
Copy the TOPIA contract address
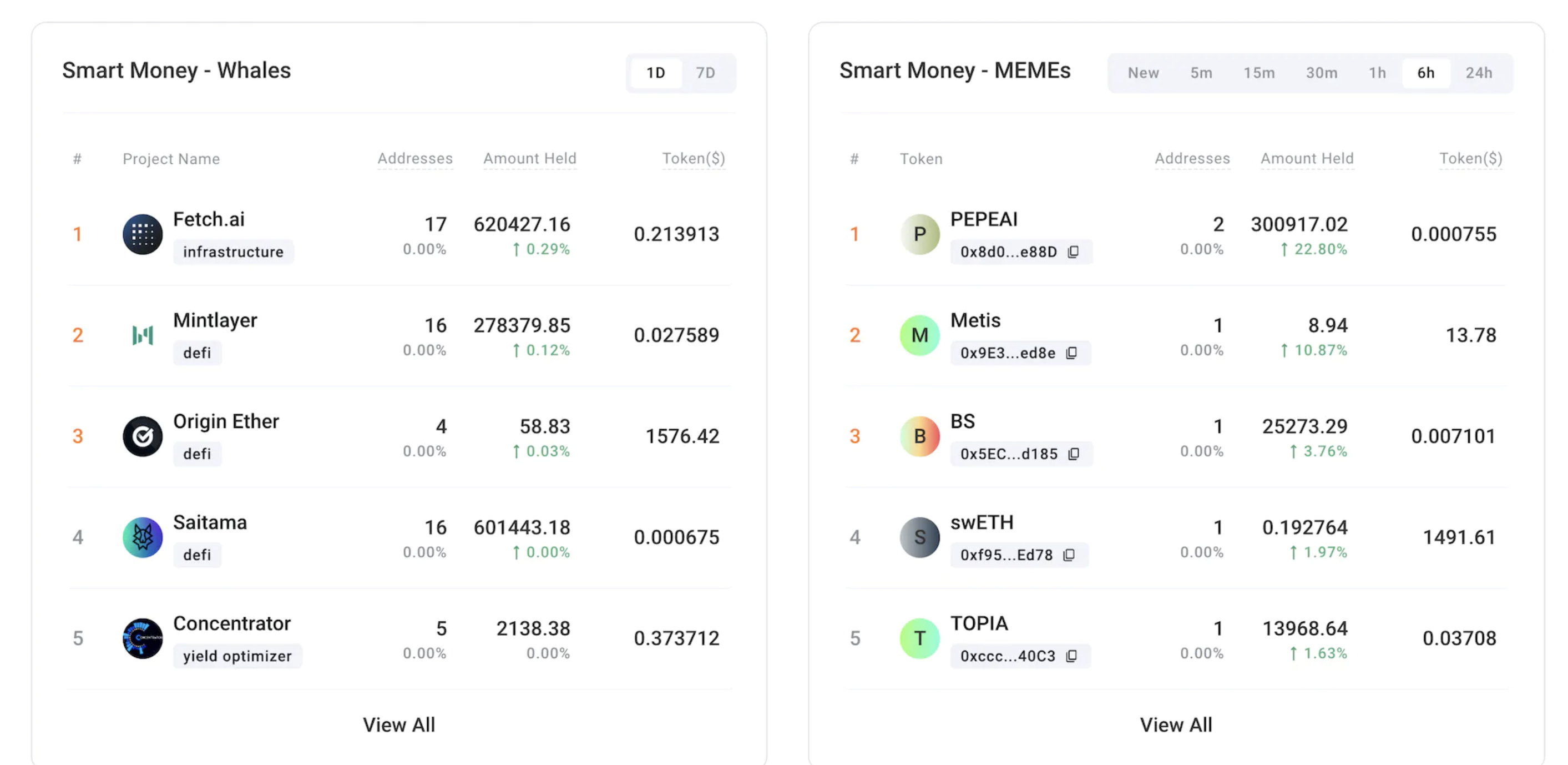[x=1071, y=656]
